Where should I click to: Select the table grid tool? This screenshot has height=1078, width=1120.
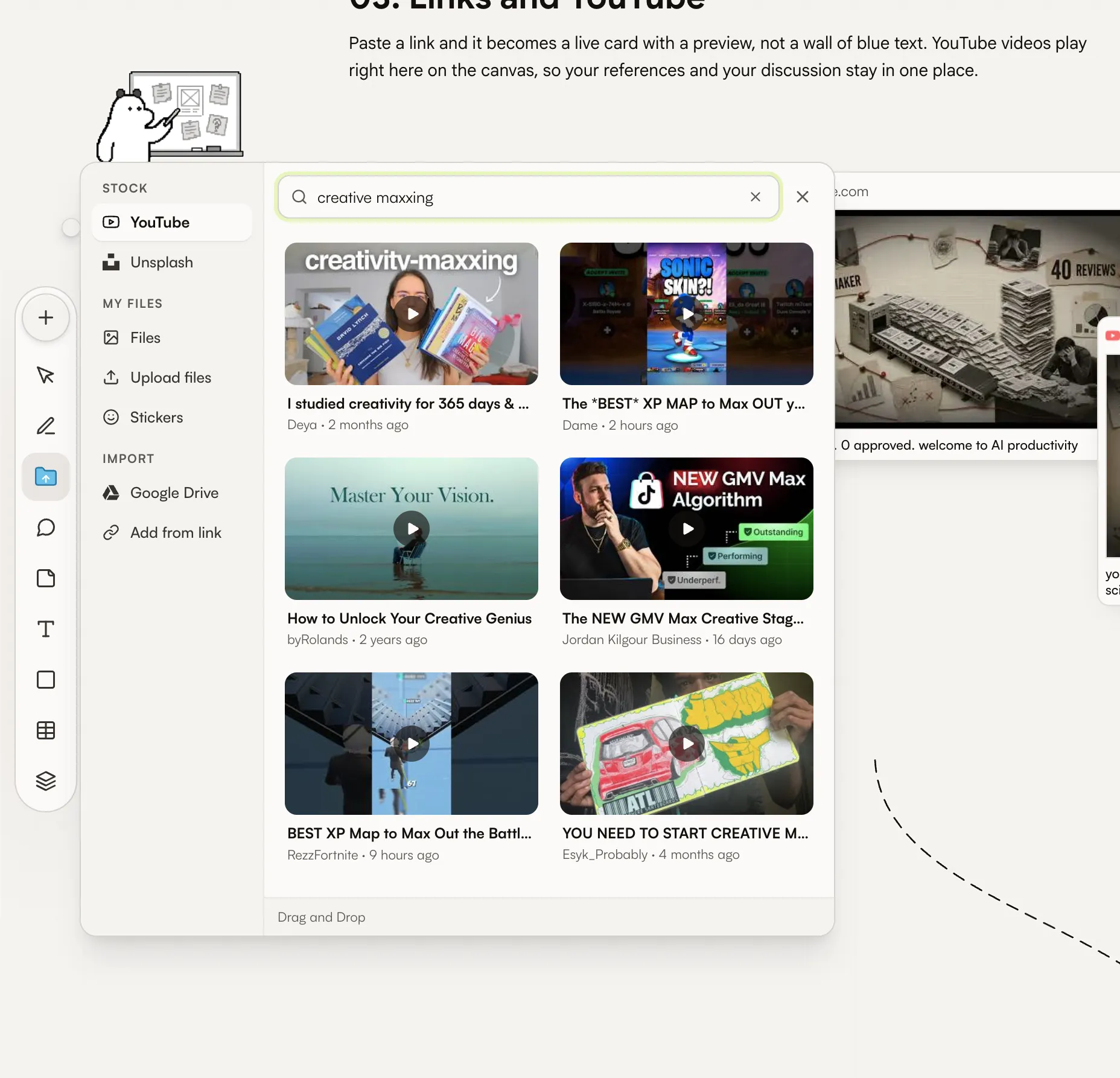[46, 730]
